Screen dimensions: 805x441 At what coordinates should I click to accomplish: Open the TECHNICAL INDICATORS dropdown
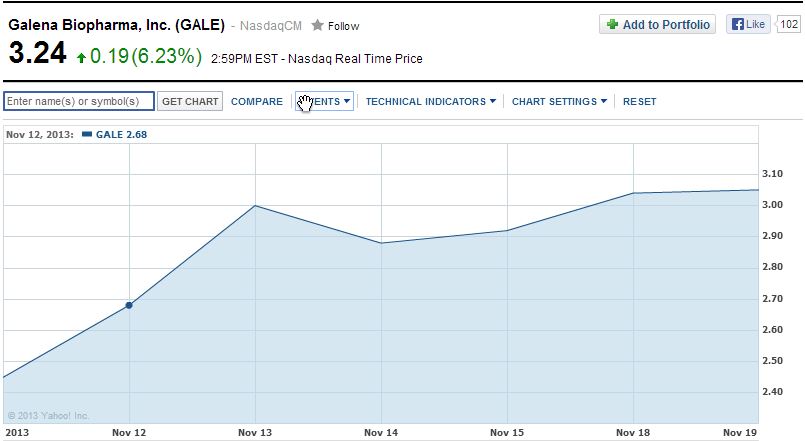(430, 102)
